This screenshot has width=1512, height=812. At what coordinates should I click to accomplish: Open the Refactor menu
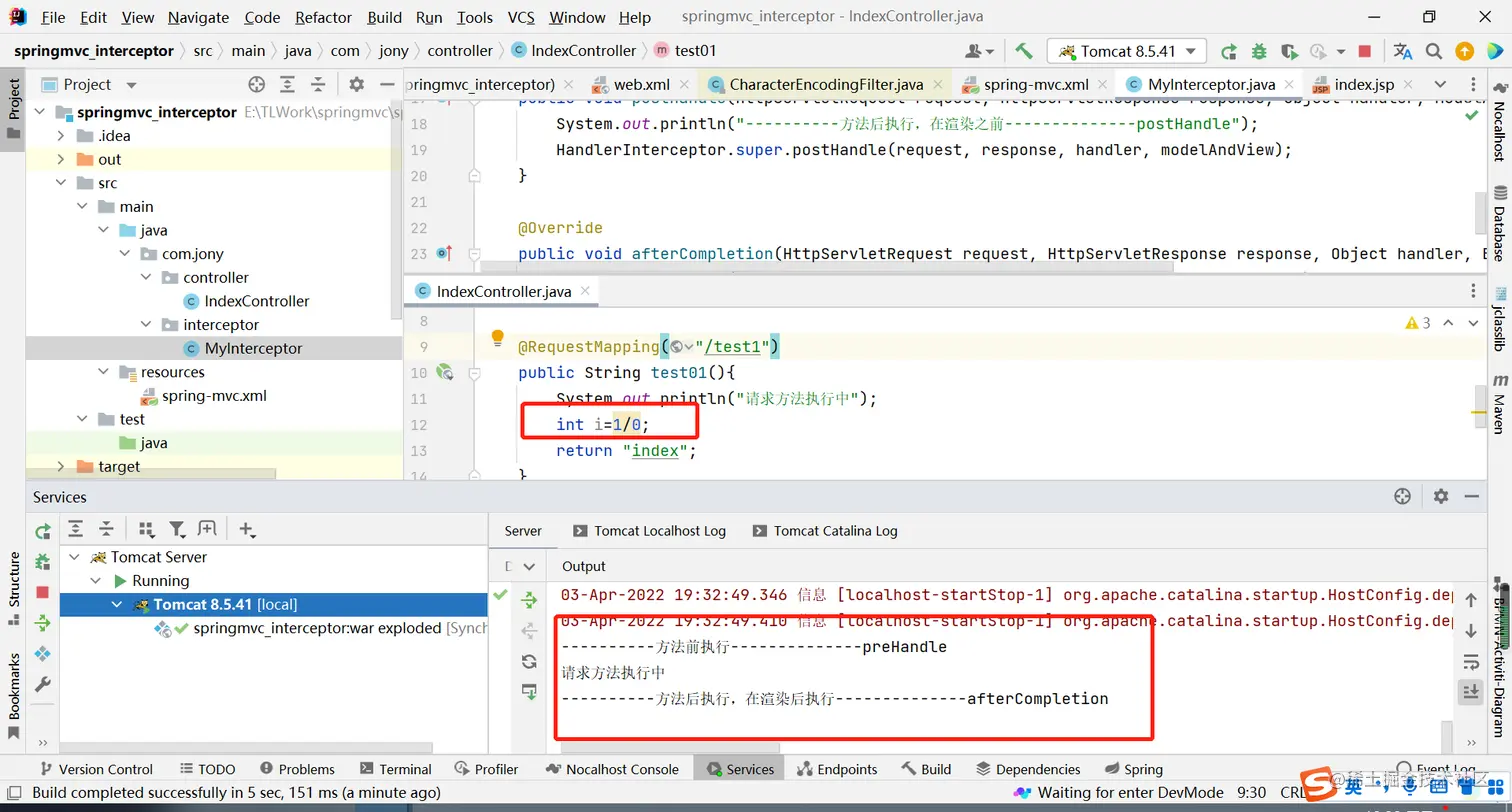click(324, 17)
